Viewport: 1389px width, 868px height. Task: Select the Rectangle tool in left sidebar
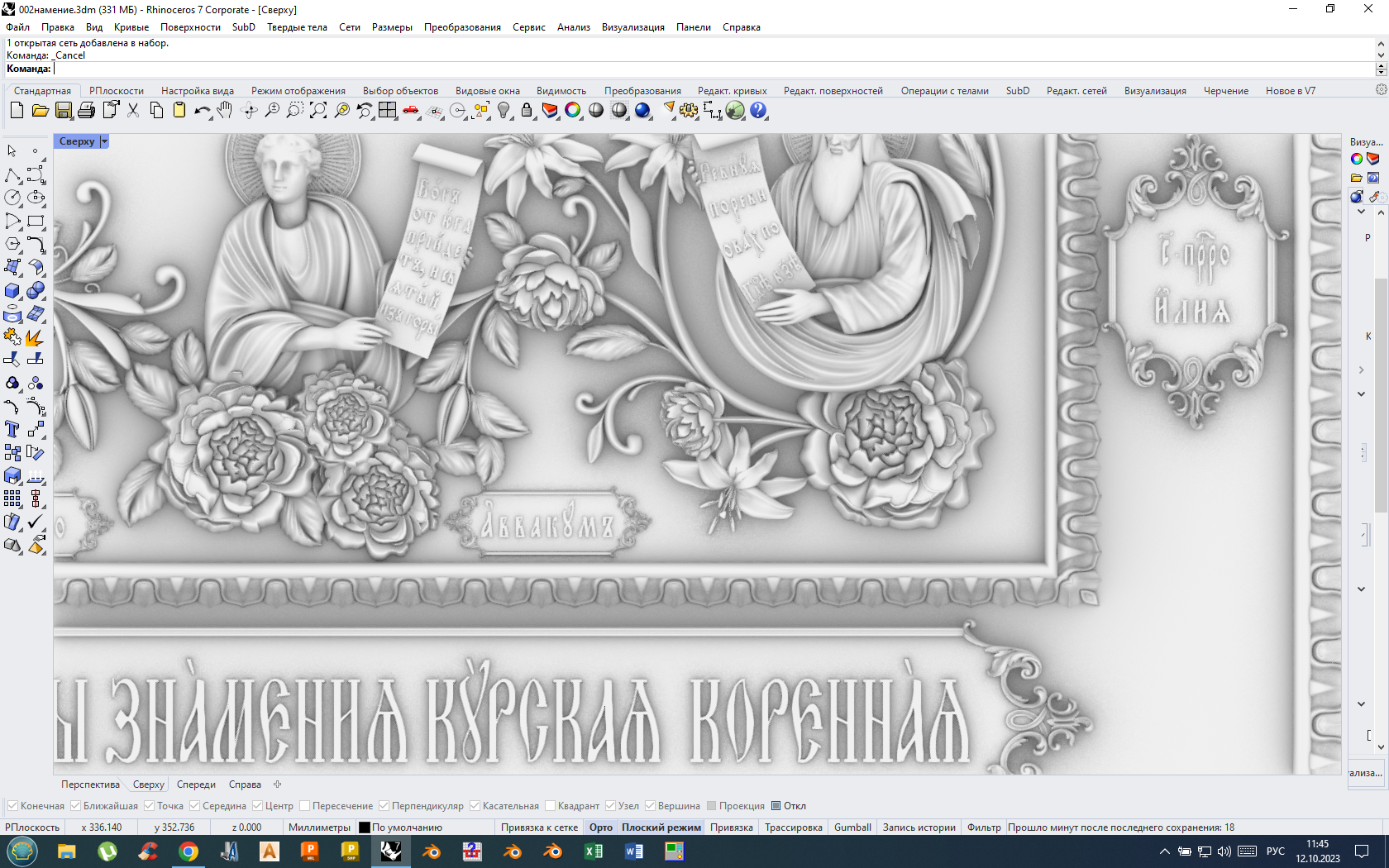click(x=36, y=221)
